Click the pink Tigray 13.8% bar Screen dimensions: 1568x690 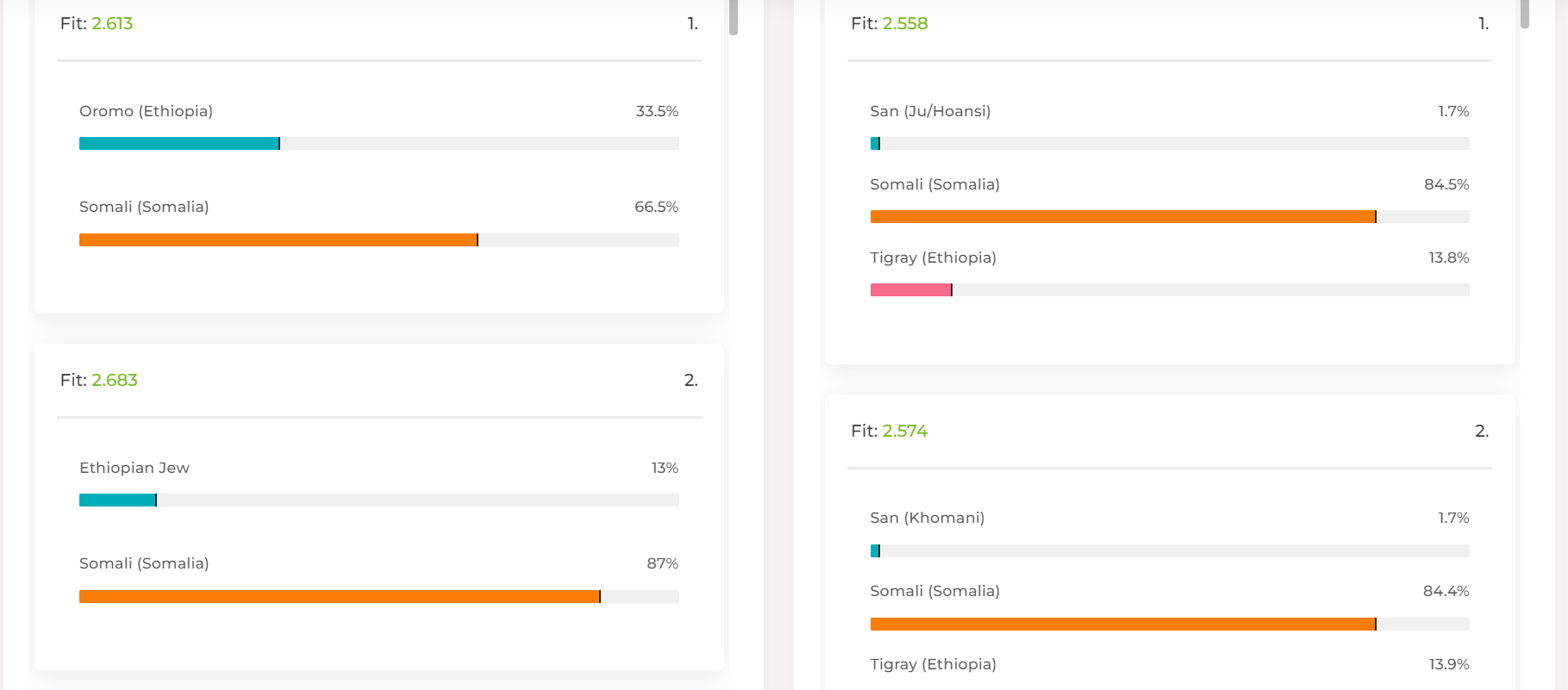[x=910, y=290]
